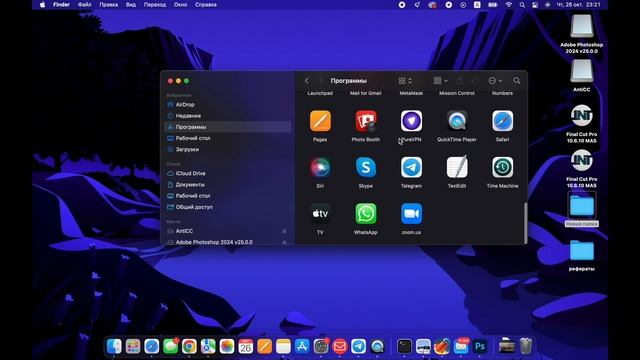
Task: Click the Finder search magnifier icon
Action: click(x=517, y=81)
